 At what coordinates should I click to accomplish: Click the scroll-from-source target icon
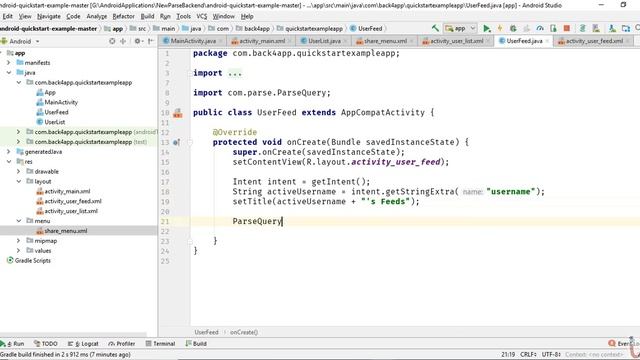tap(112, 41)
